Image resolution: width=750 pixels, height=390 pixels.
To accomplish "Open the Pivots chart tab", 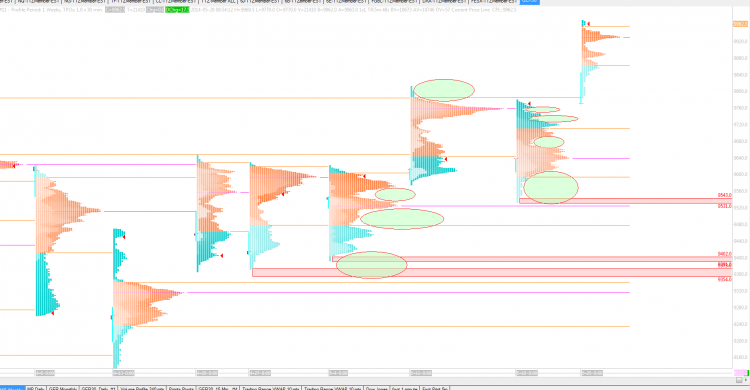I will click(181, 389).
